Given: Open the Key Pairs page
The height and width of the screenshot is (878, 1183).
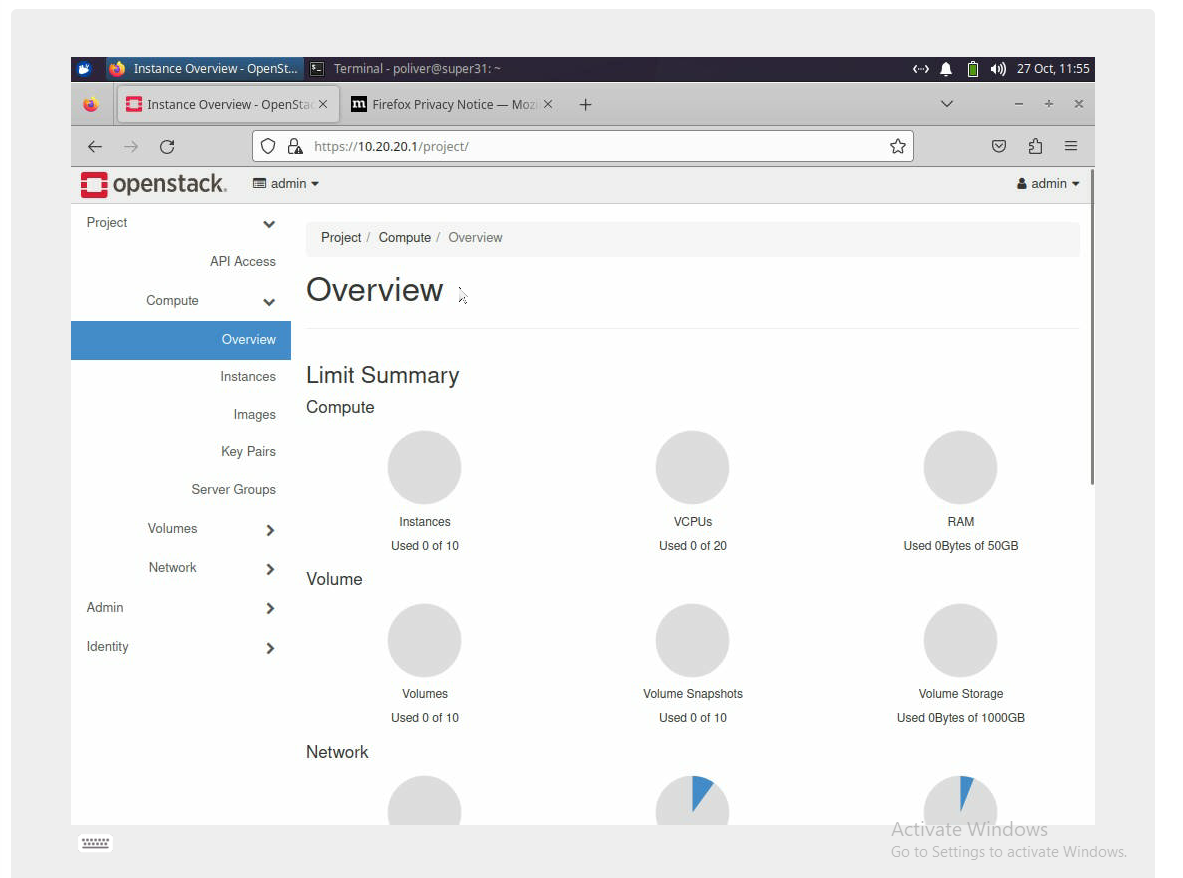Looking at the screenshot, I should [248, 452].
